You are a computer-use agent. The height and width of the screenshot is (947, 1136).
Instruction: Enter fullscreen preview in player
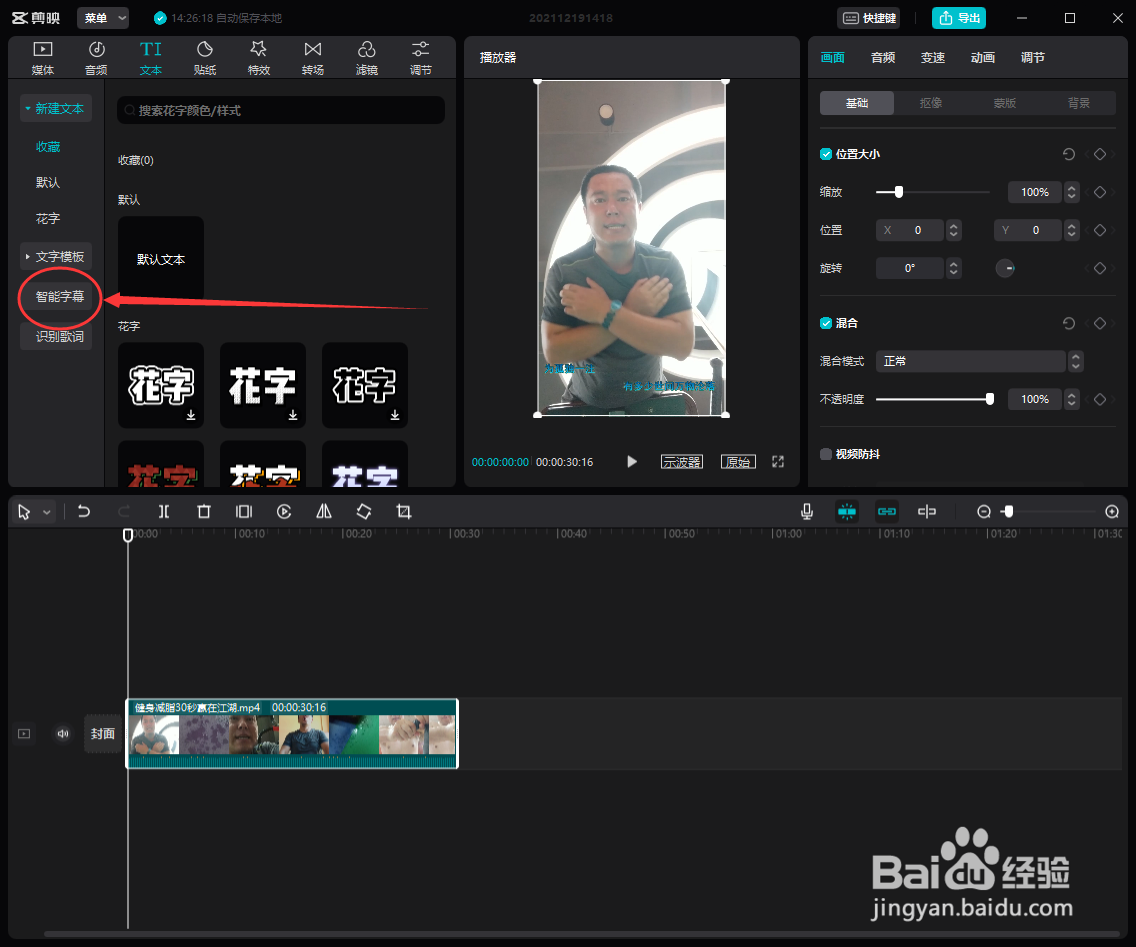click(778, 462)
